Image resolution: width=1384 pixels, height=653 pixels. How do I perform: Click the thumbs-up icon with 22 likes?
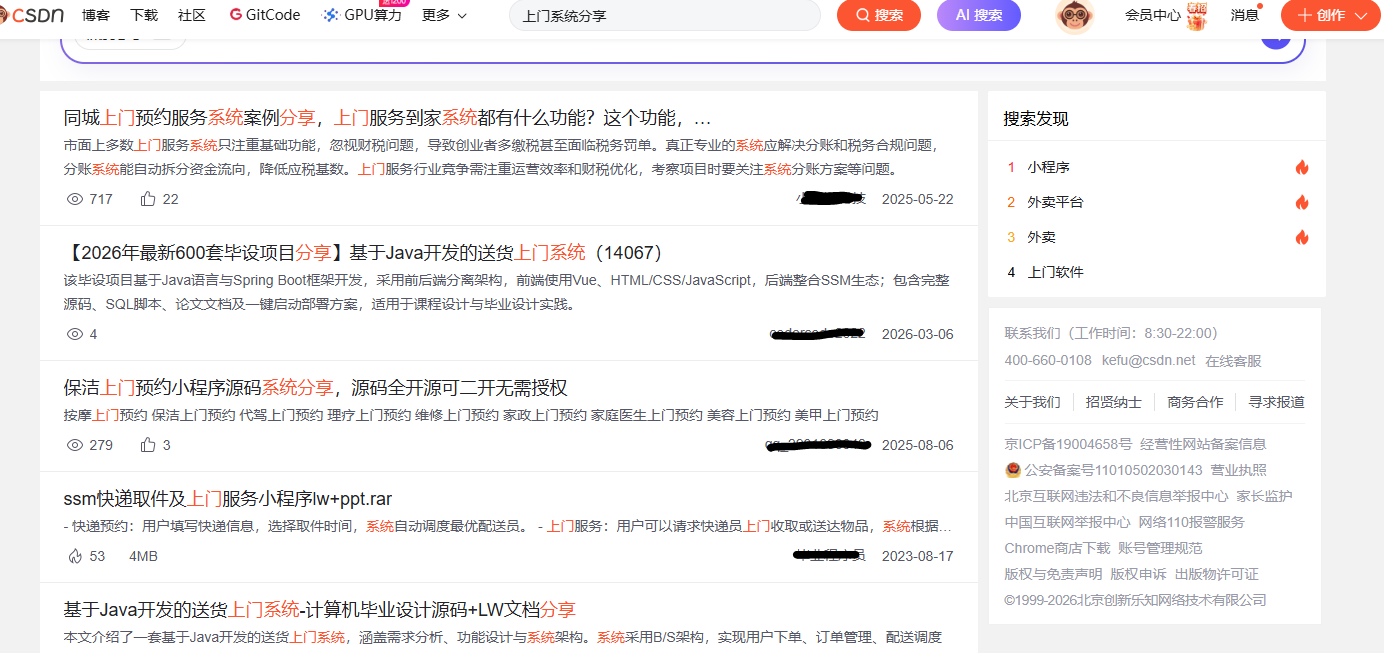tap(148, 199)
